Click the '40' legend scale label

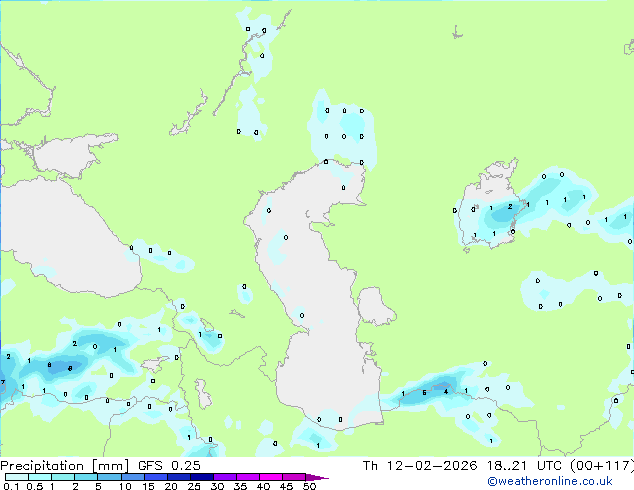pyautogui.click(x=263, y=486)
